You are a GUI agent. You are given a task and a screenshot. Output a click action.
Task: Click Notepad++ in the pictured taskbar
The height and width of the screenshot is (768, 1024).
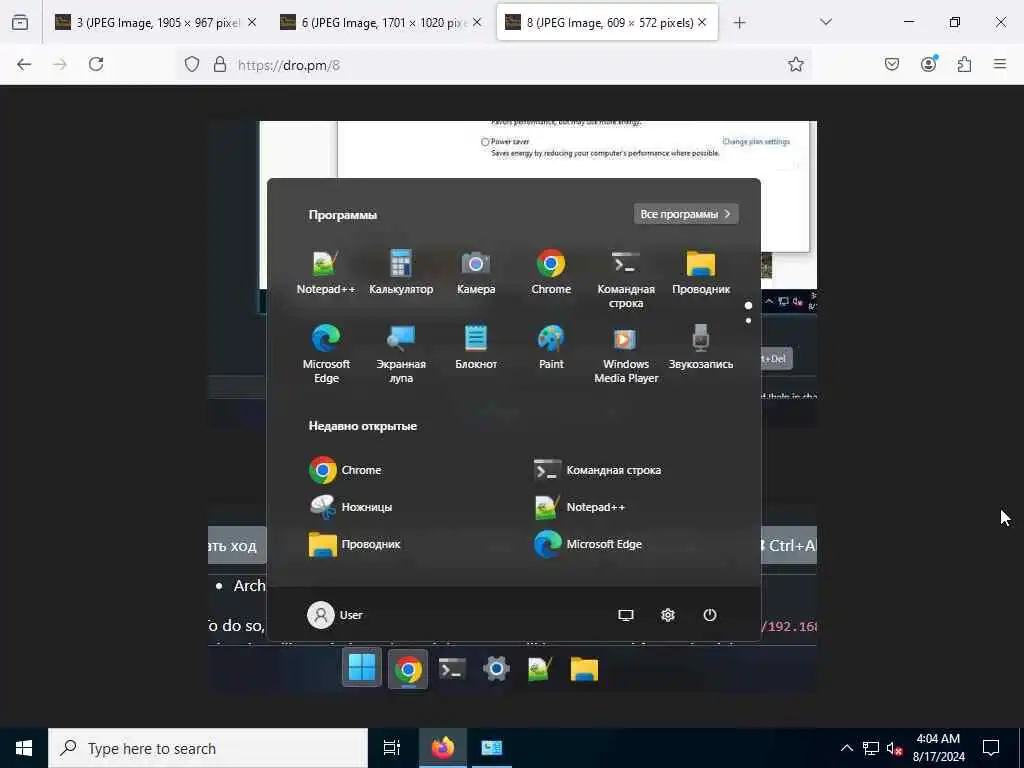click(x=540, y=669)
